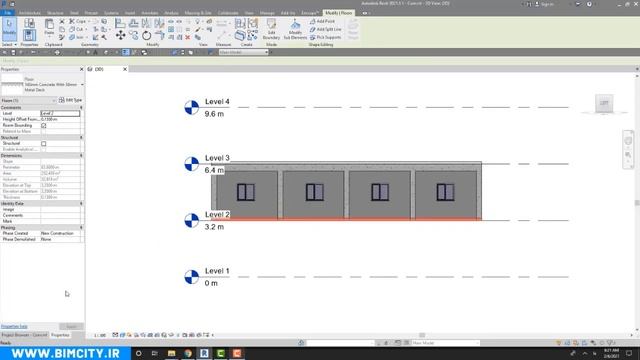Open the Collaborate ribbon tab
Screen dimensions: 640x360
pyautogui.click(x=228, y=13)
